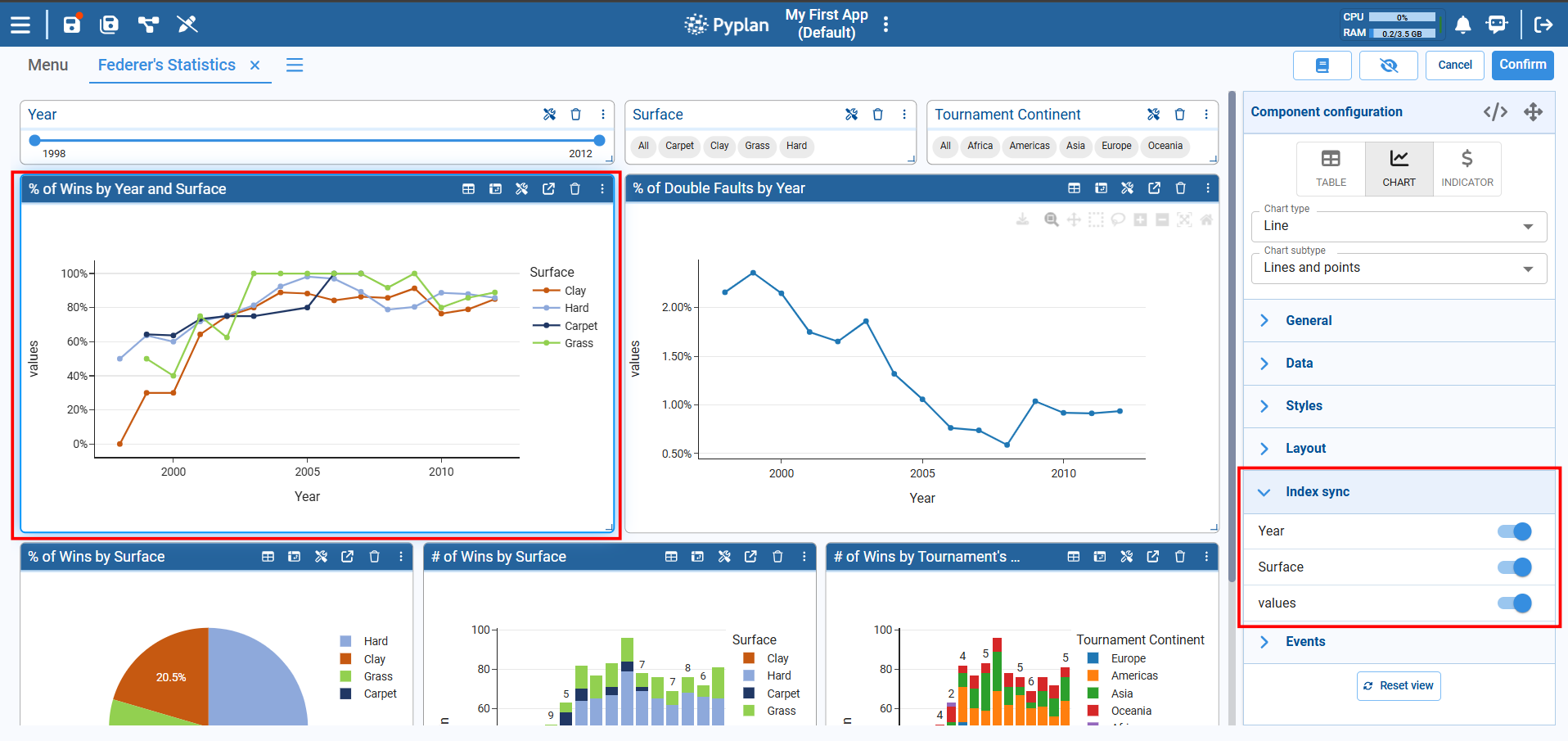Expand the Styles section
This screenshot has width=1568, height=741.
click(x=1303, y=406)
